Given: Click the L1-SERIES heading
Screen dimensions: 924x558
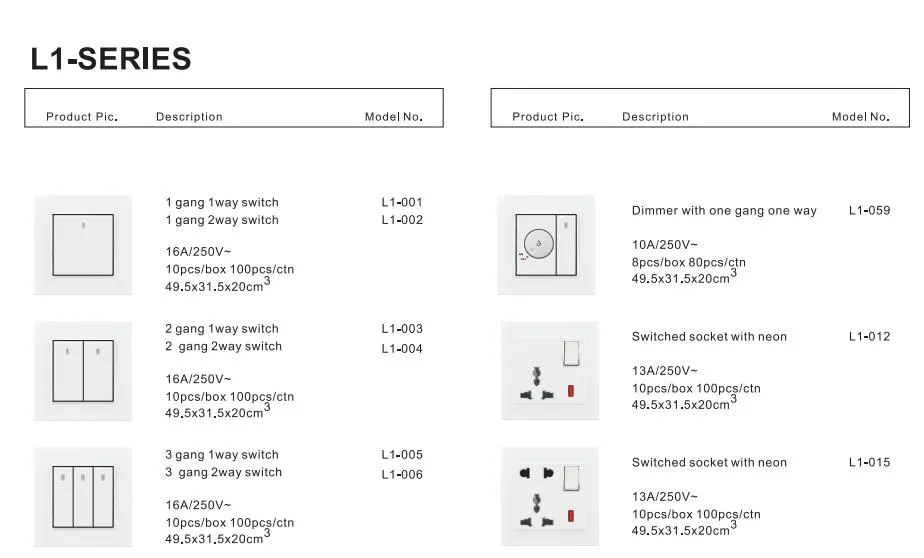Looking at the screenshot, I should click(x=111, y=59).
